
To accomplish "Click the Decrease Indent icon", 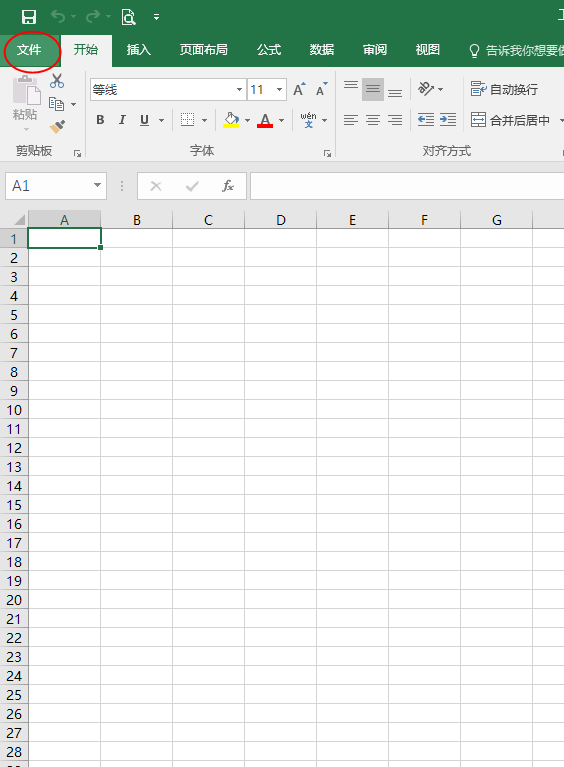I will [426, 120].
